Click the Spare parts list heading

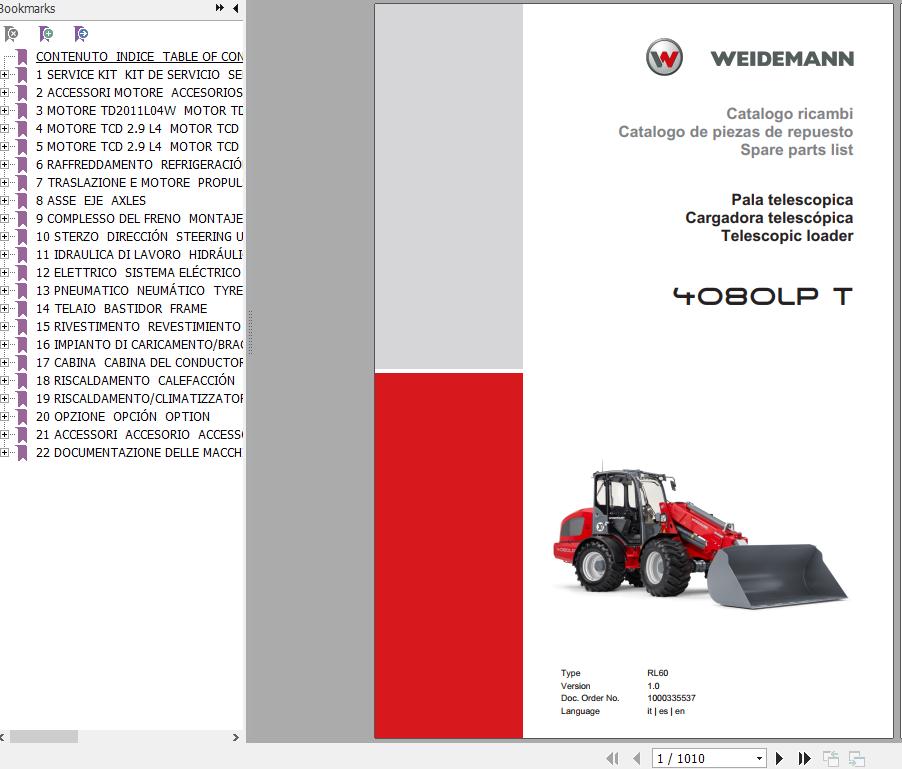(796, 150)
